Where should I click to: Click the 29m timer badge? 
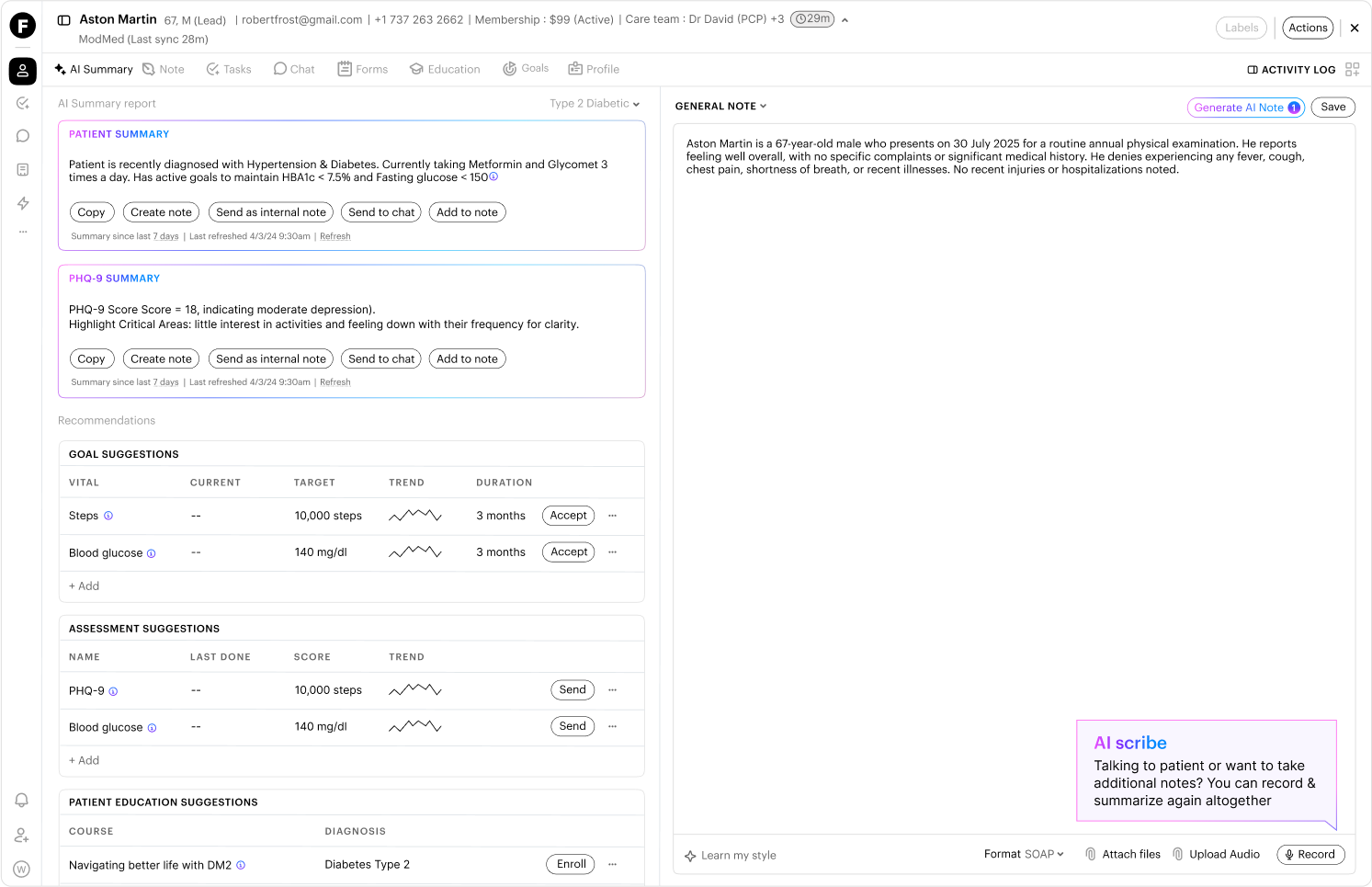coord(812,19)
